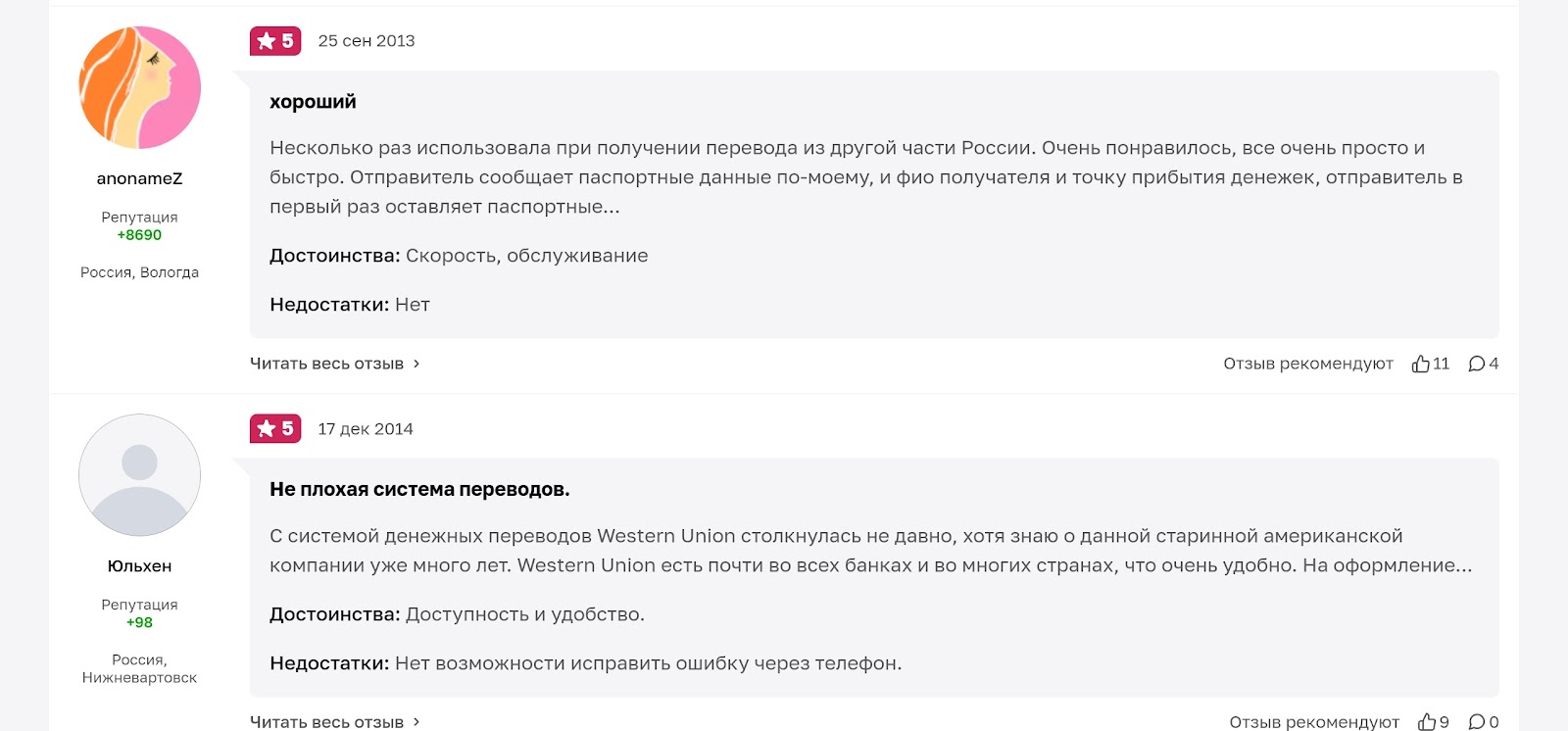Open review titled "Не плохая система переводов."
1568x731 pixels.
coord(419,489)
